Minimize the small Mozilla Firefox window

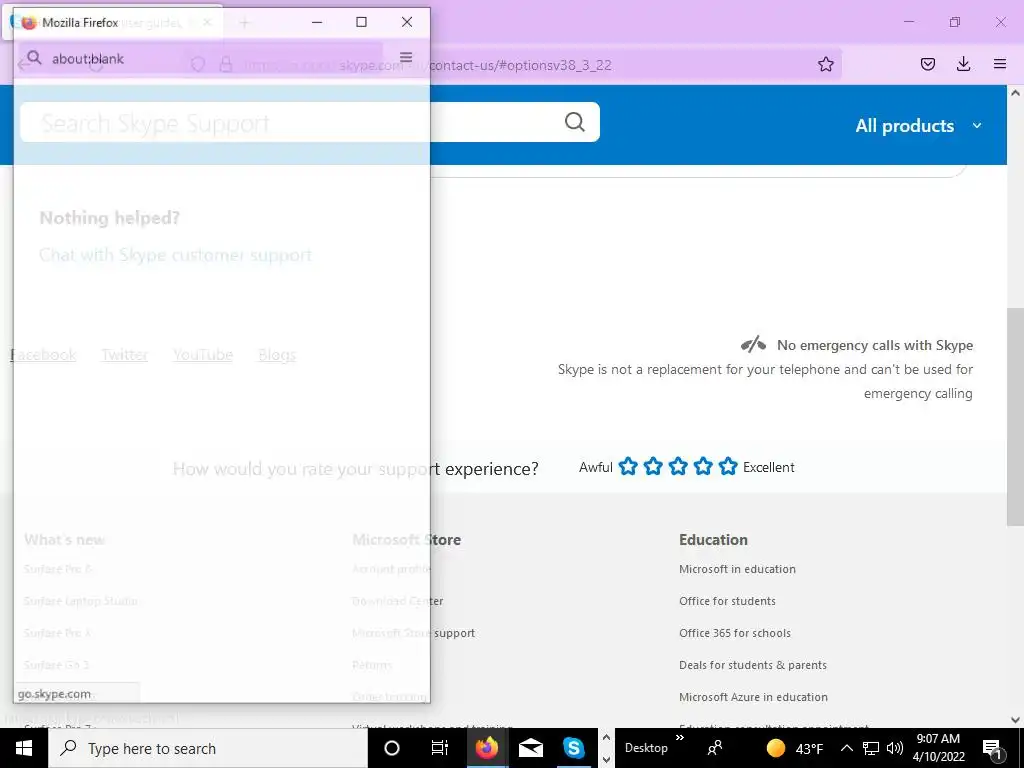coord(317,22)
